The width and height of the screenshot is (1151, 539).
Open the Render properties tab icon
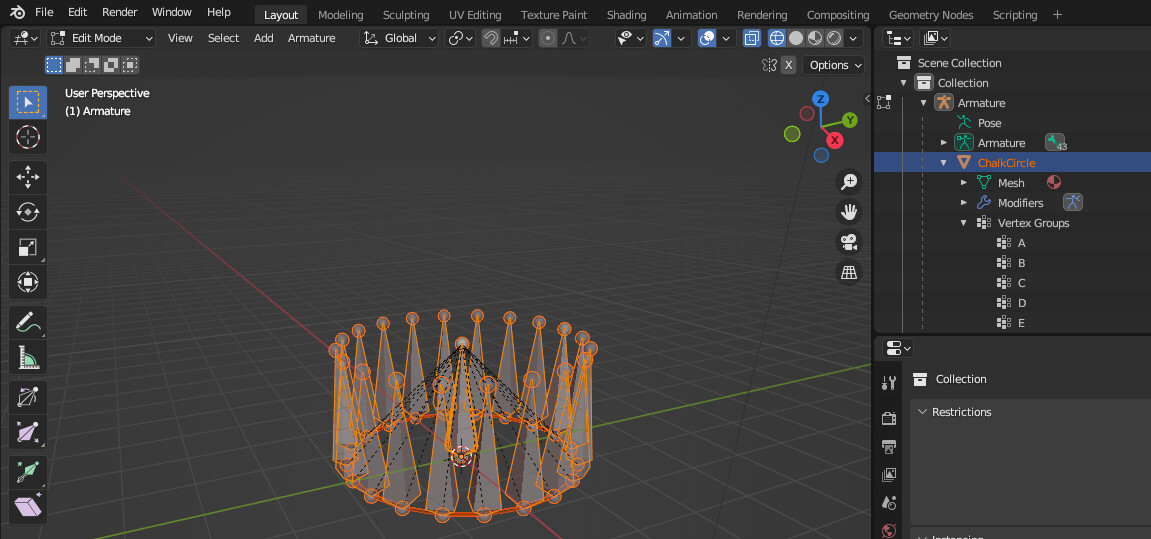coord(889,419)
